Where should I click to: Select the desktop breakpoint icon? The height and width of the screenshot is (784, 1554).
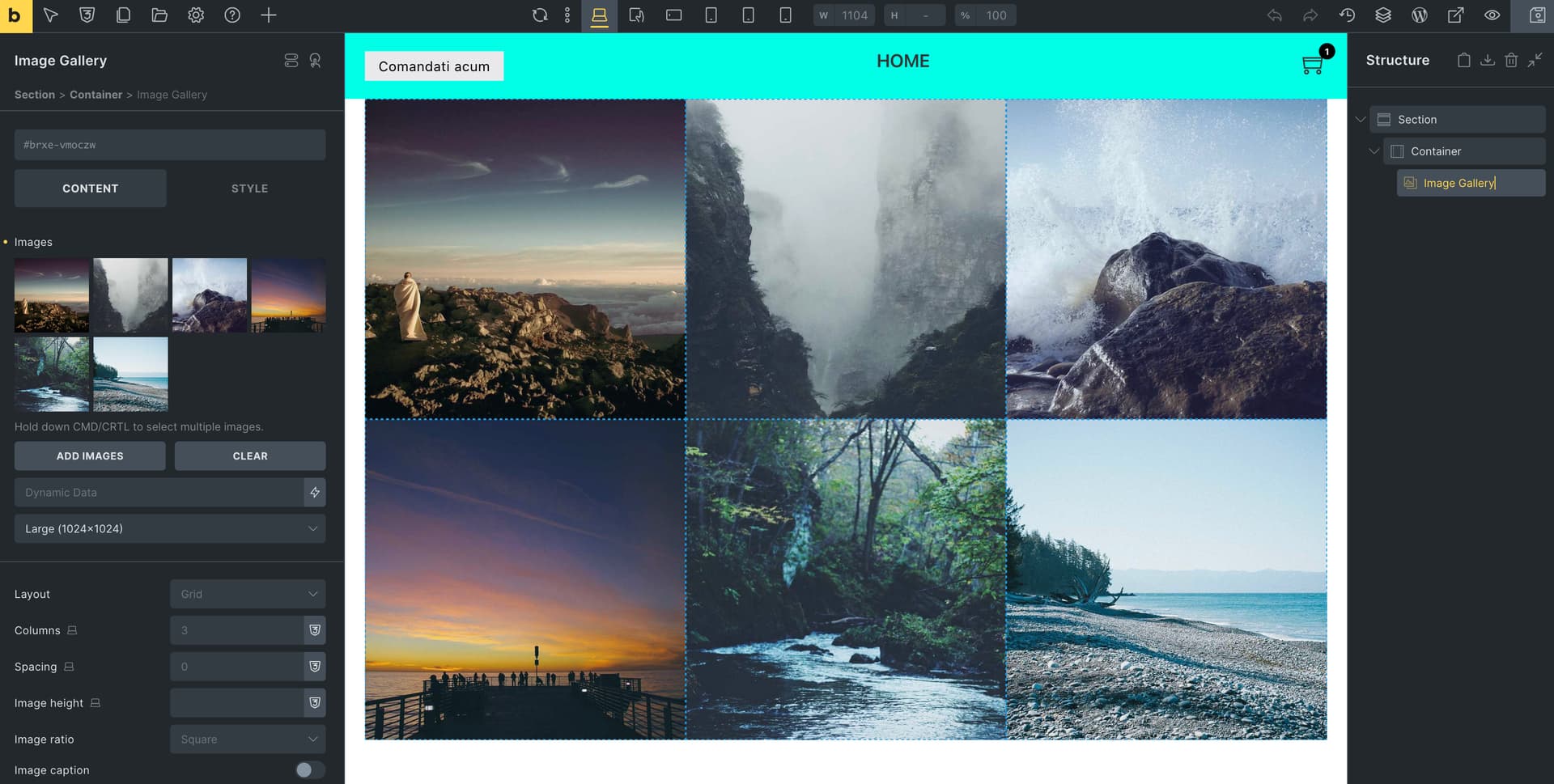coord(599,15)
